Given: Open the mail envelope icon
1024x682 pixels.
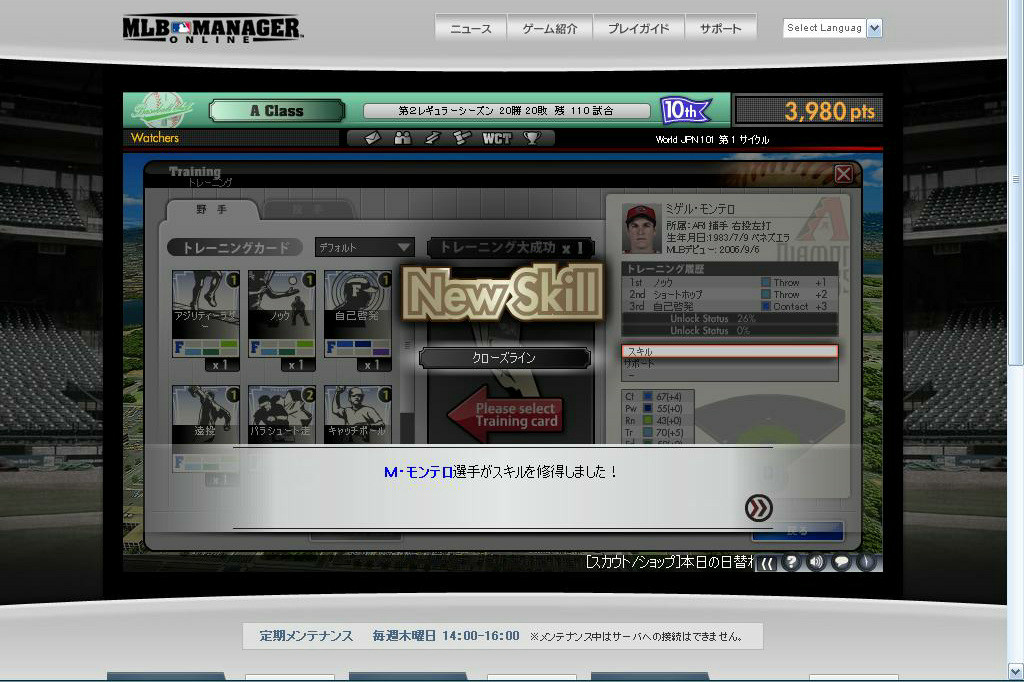Looking at the screenshot, I should coord(373,138).
